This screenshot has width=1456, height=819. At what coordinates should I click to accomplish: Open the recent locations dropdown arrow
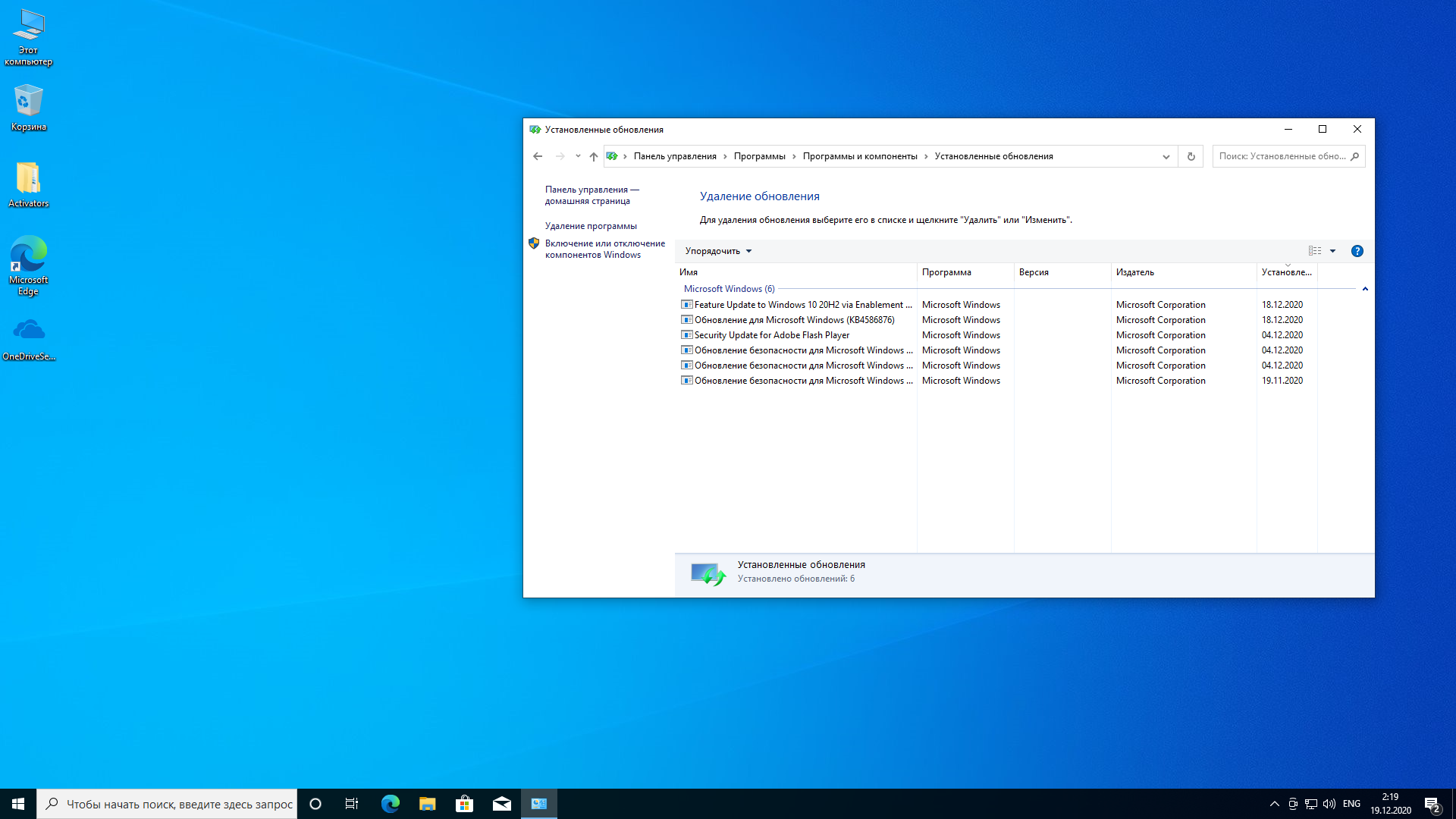pos(578,156)
